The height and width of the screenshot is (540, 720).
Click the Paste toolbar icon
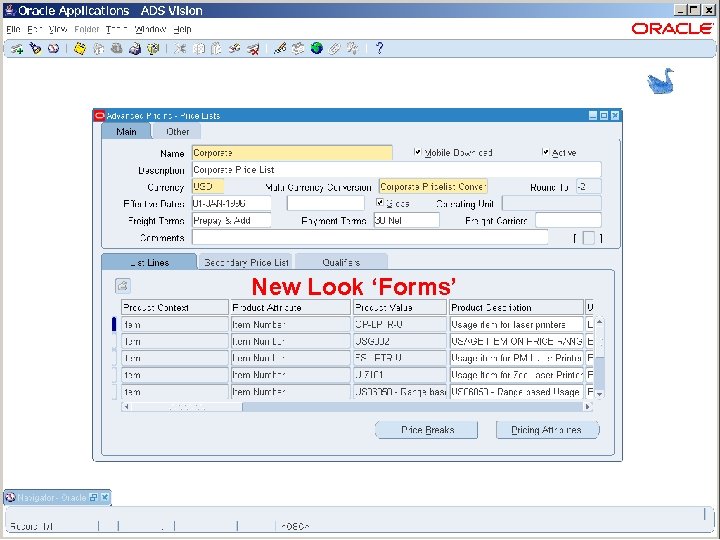tap(216, 48)
